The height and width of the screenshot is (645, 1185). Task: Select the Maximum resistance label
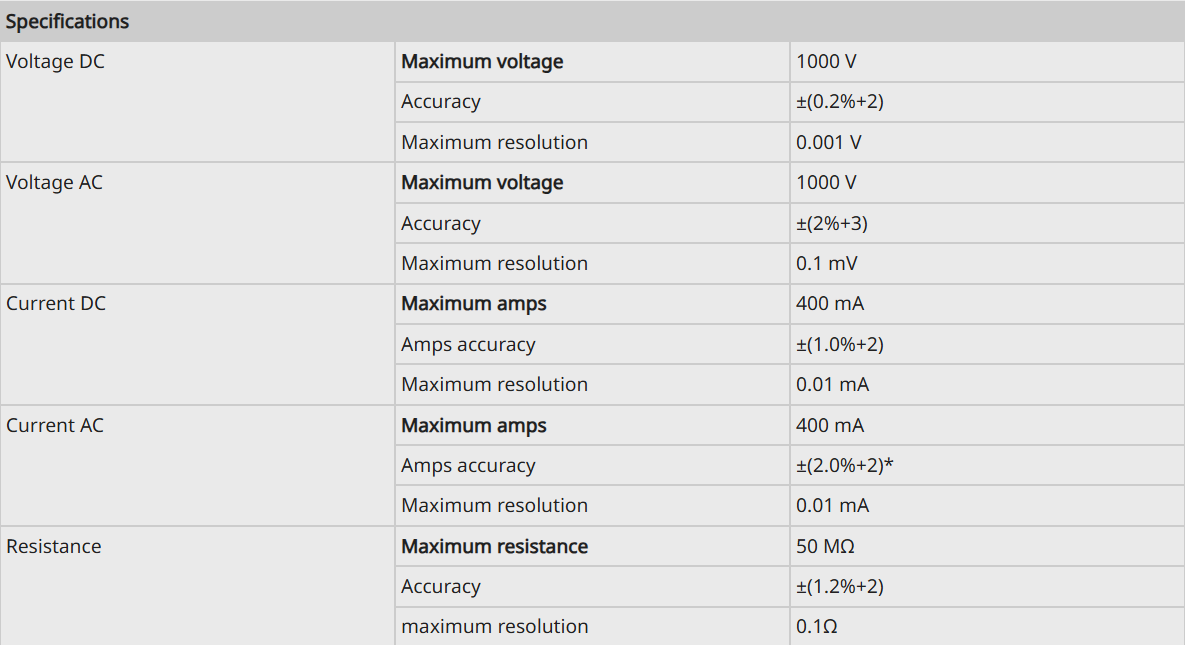pyautogui.click(x=494, y=546)
